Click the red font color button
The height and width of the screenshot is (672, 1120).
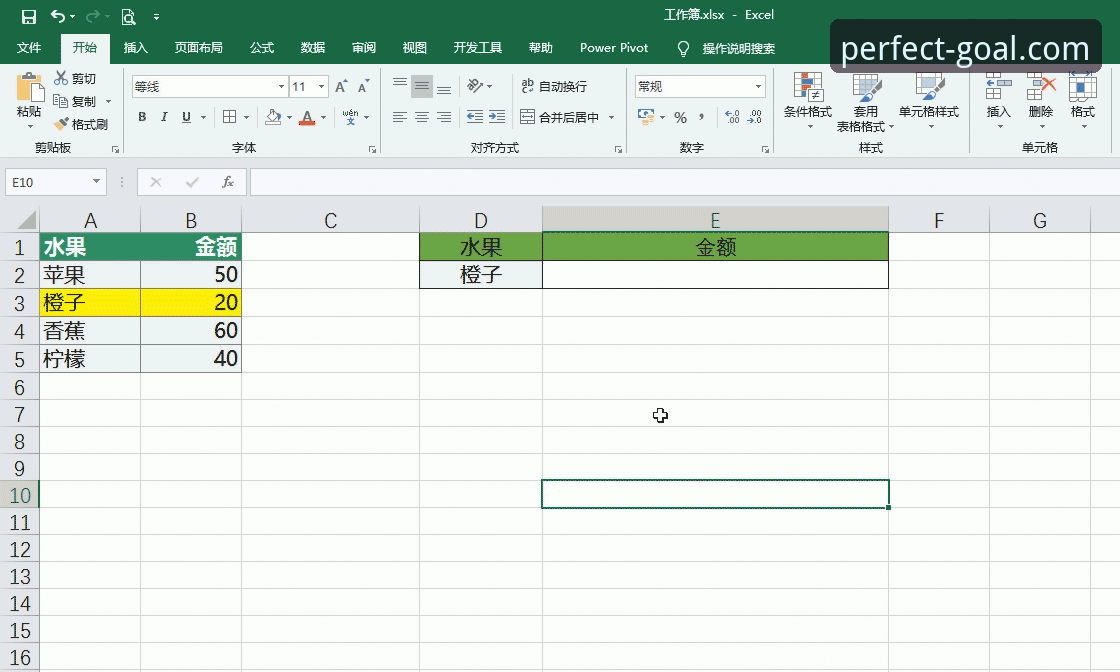pyautogui.click(x=307, y=117)
